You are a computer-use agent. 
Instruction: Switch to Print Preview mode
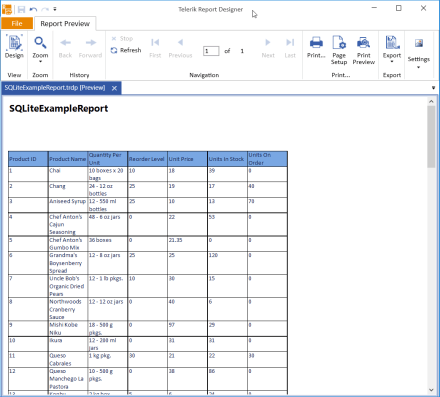pyautogui.click(x=364, y=50)
